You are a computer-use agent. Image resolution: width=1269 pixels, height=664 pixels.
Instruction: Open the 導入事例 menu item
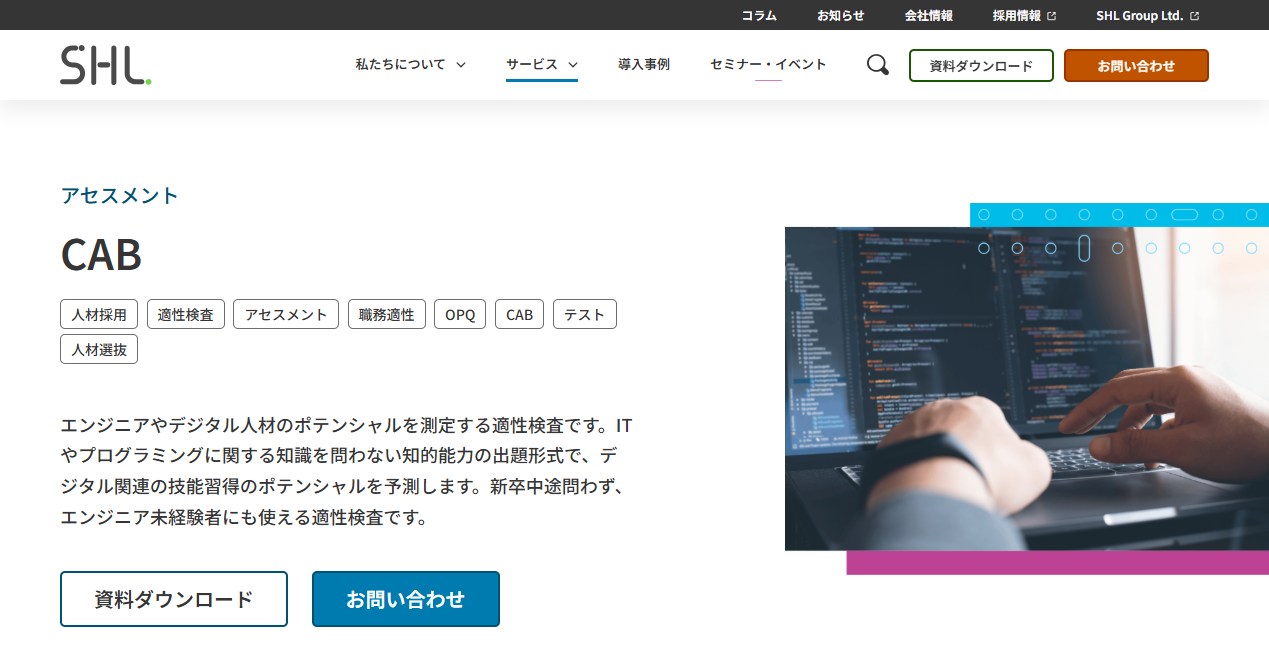643,65
